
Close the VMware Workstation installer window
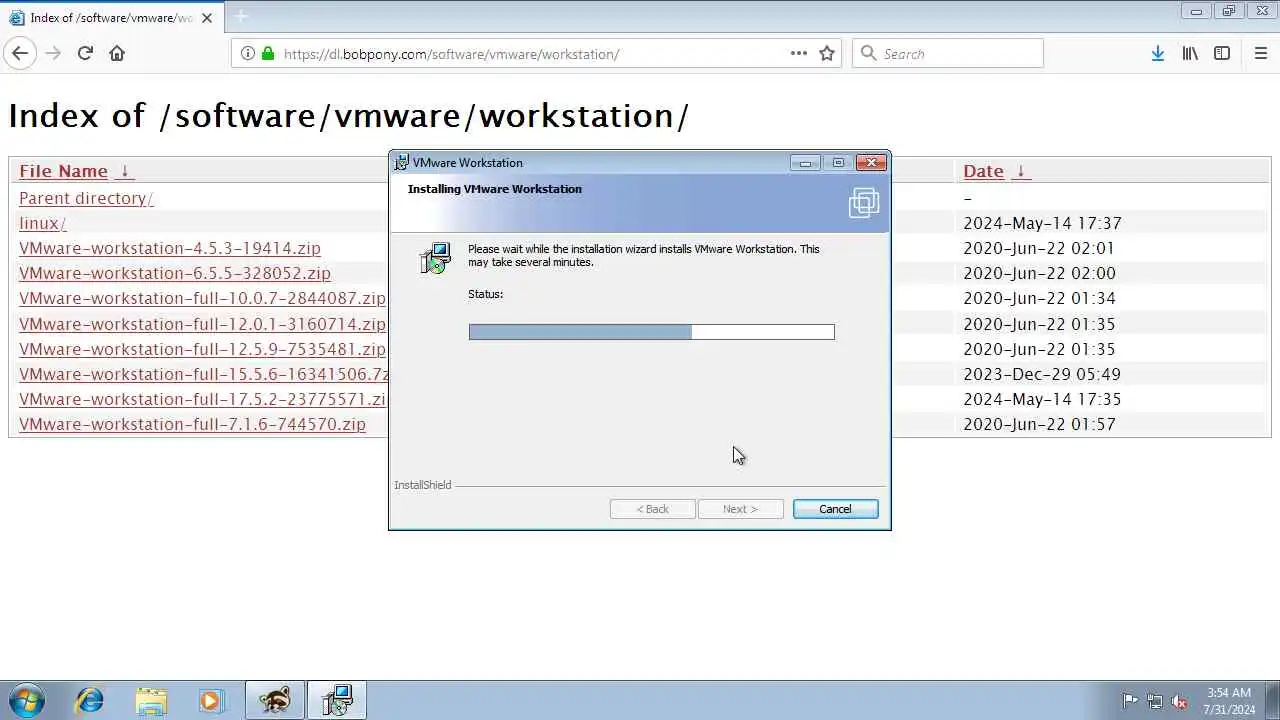click(x=871, y=163)
